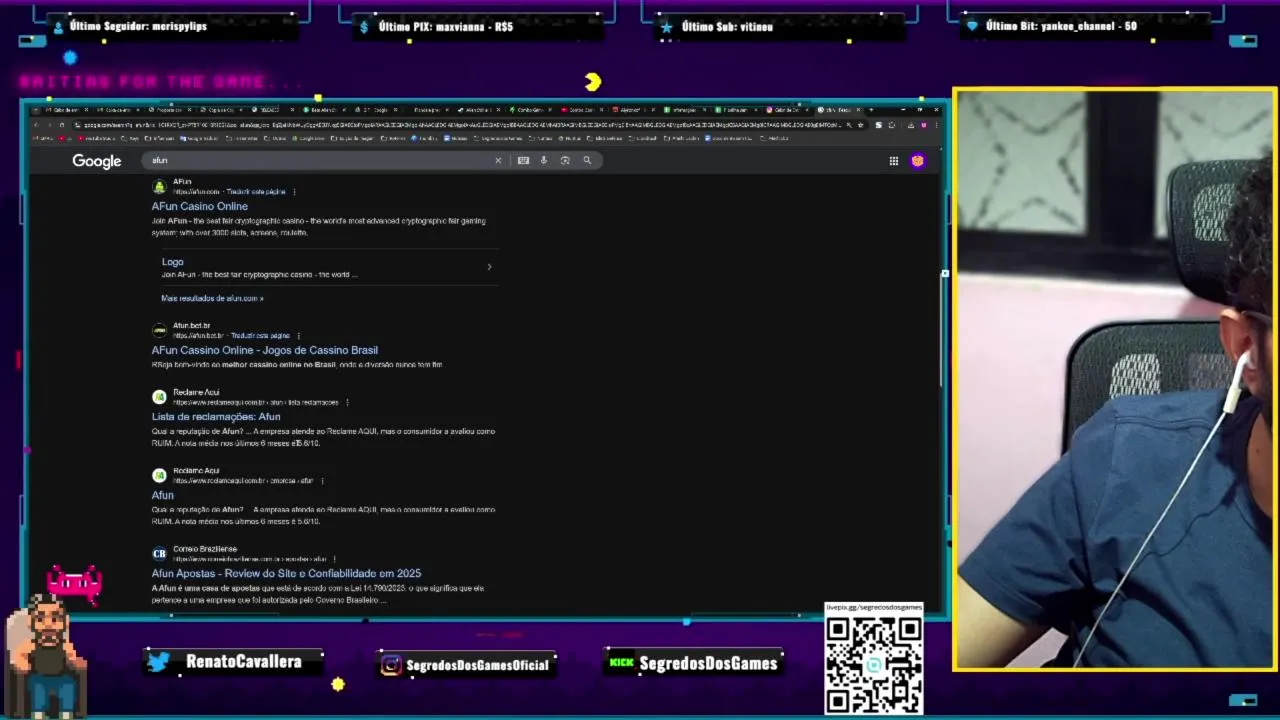Image resolution: width=1280 pixels, height=720 pixels.
Task: Click the SegredosDosGames Kick handle text
Action: tap(708, 663)
